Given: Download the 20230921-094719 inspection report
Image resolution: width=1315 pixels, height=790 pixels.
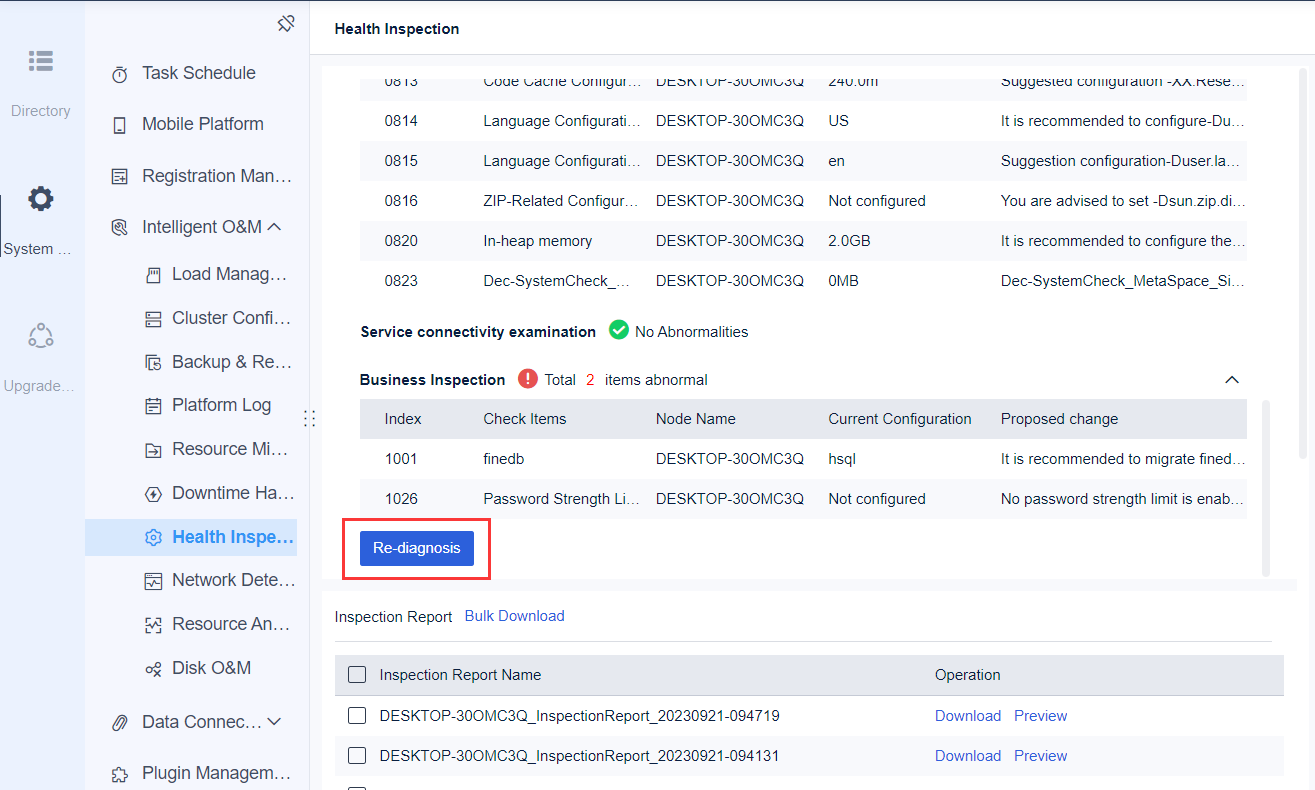Looking at the screenshot, I should point(968,716).
